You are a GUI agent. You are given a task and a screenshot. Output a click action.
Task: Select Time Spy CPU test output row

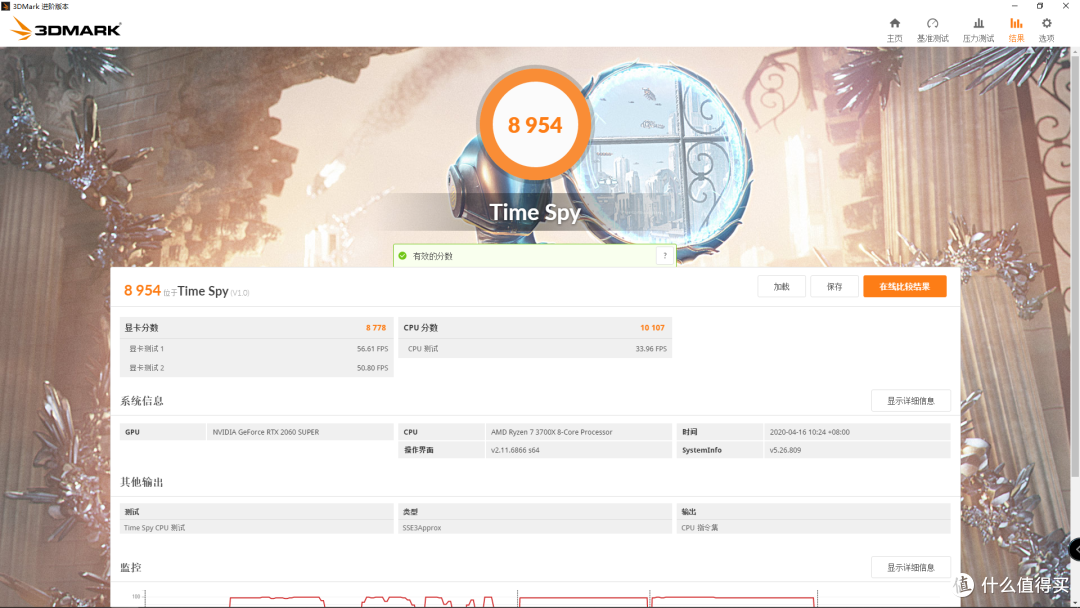click(256, 528)
